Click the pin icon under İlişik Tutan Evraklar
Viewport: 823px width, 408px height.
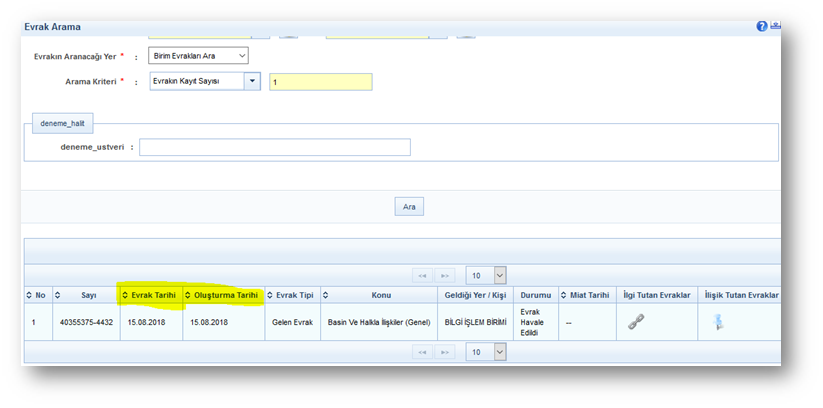(717, 321)
